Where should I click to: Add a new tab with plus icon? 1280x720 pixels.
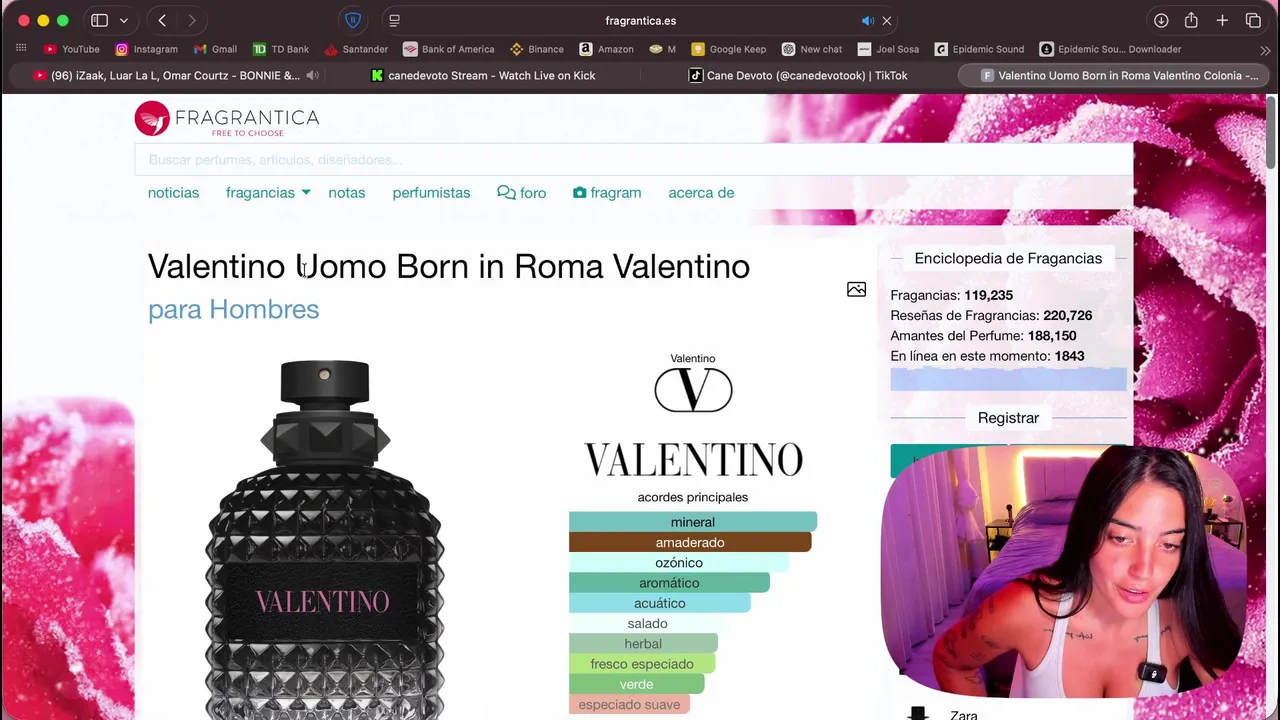point(1222,20)
